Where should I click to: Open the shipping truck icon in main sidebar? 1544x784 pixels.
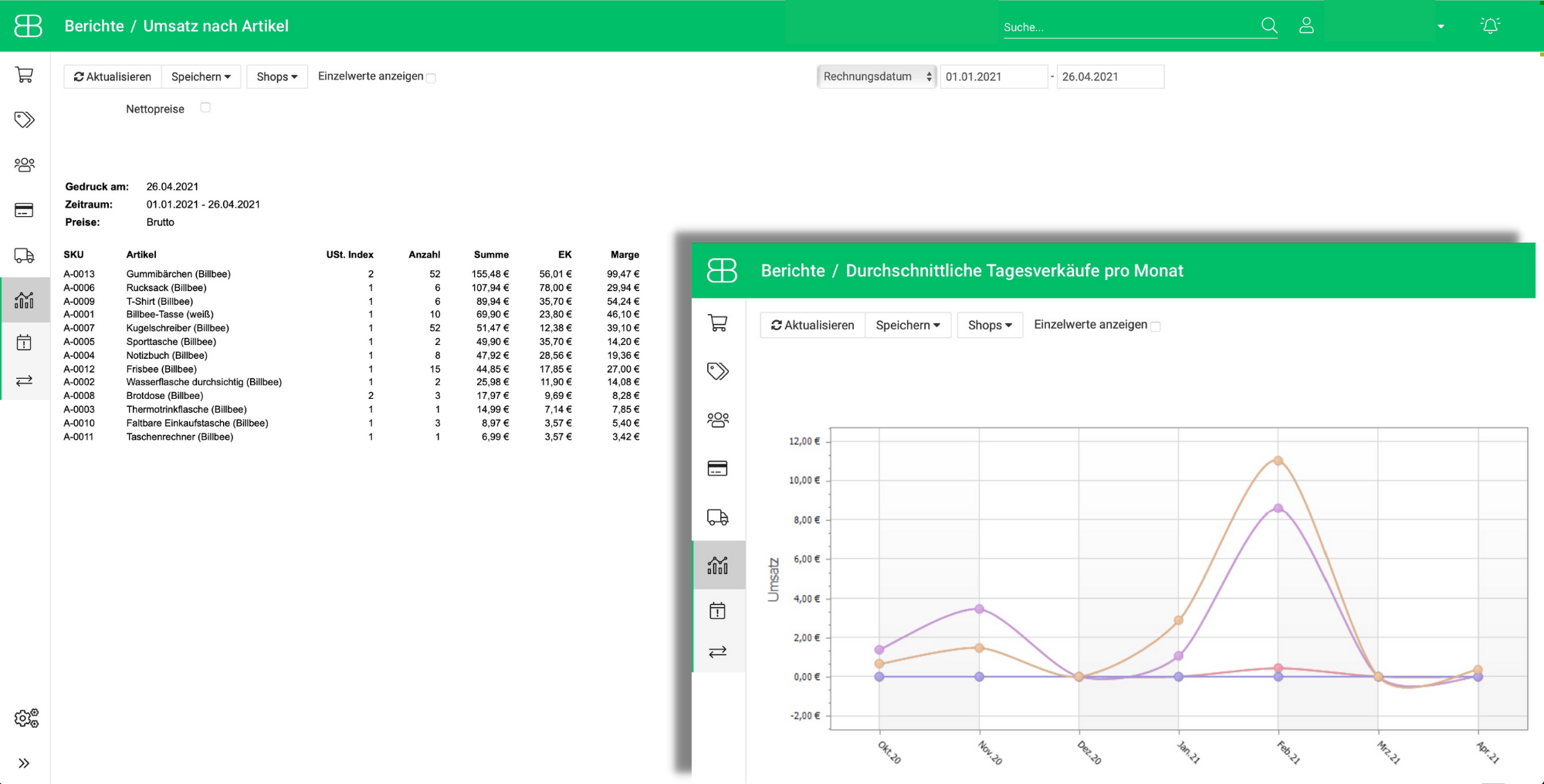25,255
